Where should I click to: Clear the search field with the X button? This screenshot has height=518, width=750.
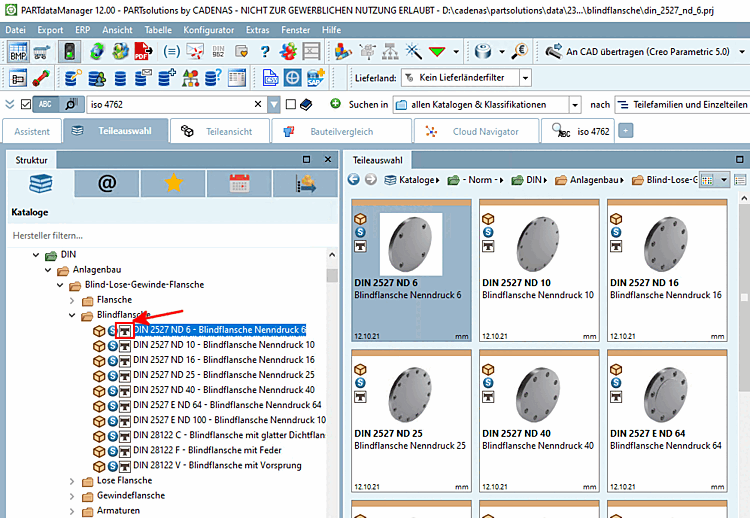pos(258,104)
